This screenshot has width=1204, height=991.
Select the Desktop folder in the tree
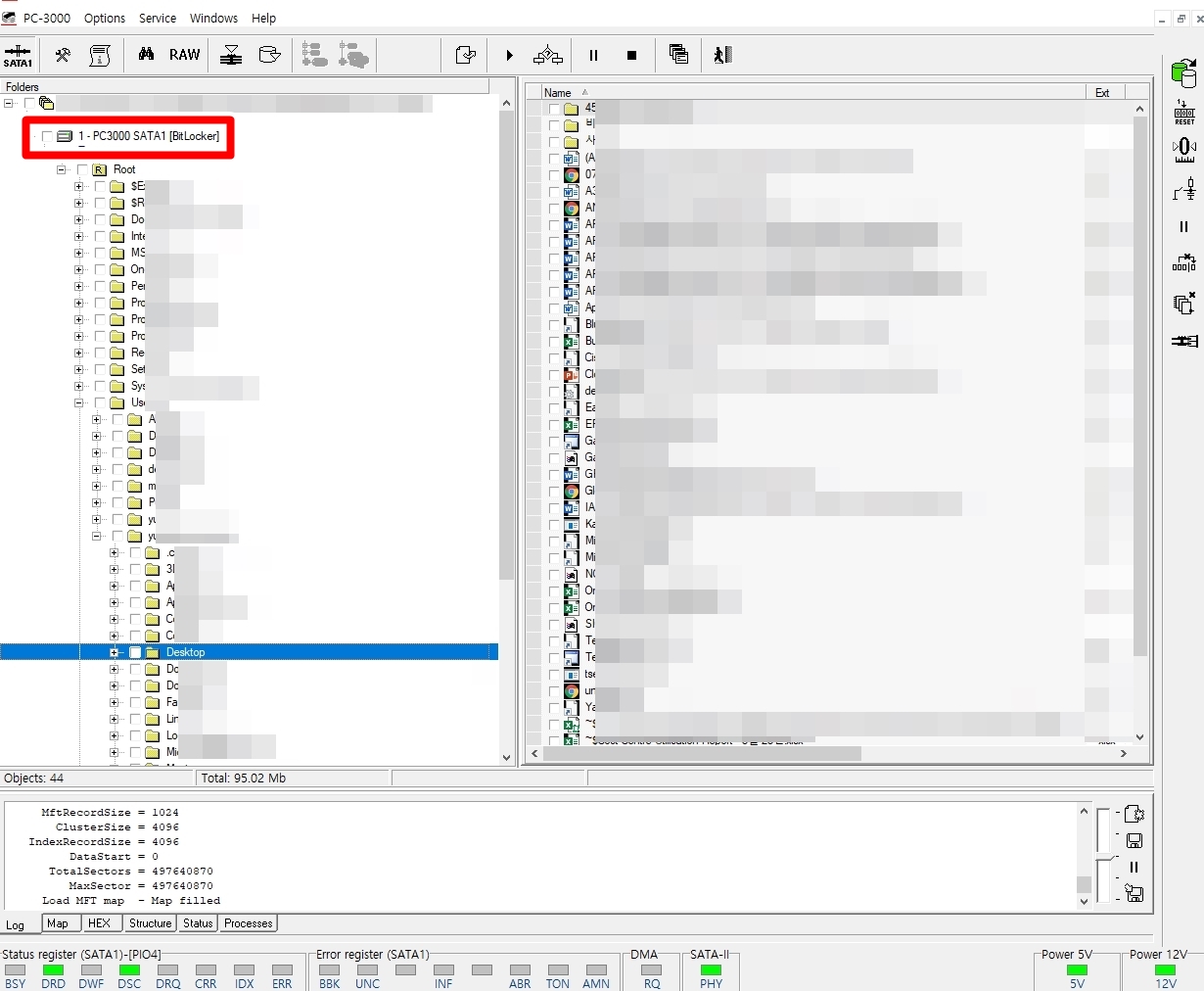185,652
